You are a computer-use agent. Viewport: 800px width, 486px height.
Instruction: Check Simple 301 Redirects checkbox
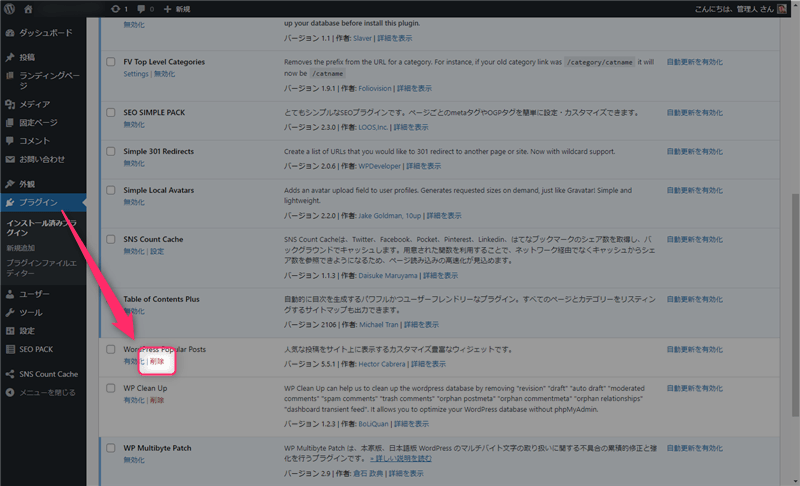111,151
